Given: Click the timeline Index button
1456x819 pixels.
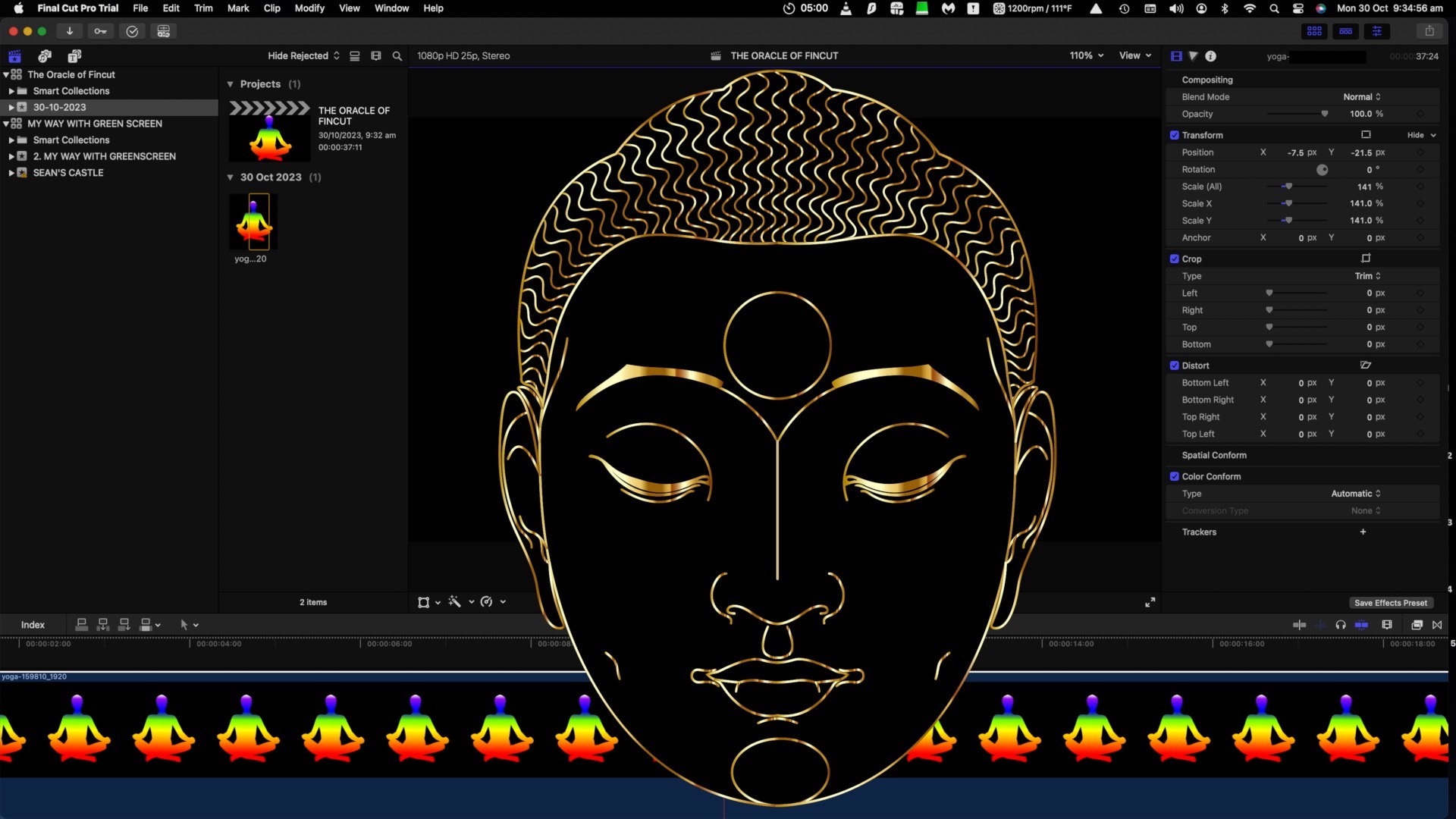Looking at the screenshot, I should 33,625.
